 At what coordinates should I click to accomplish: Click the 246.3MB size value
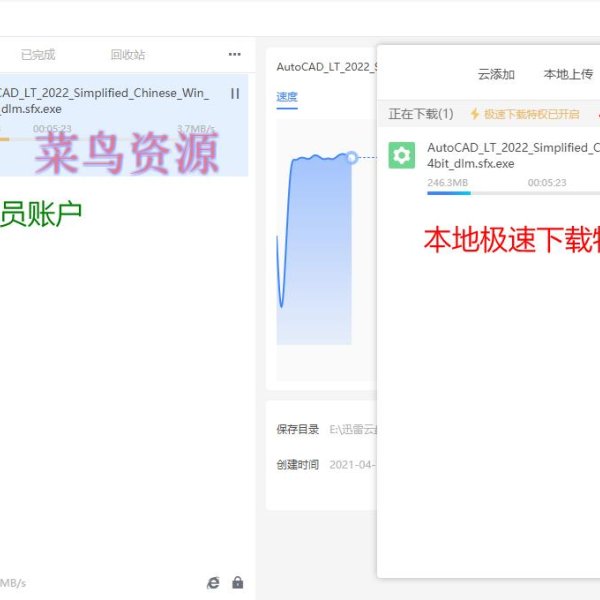click(447, 183)
